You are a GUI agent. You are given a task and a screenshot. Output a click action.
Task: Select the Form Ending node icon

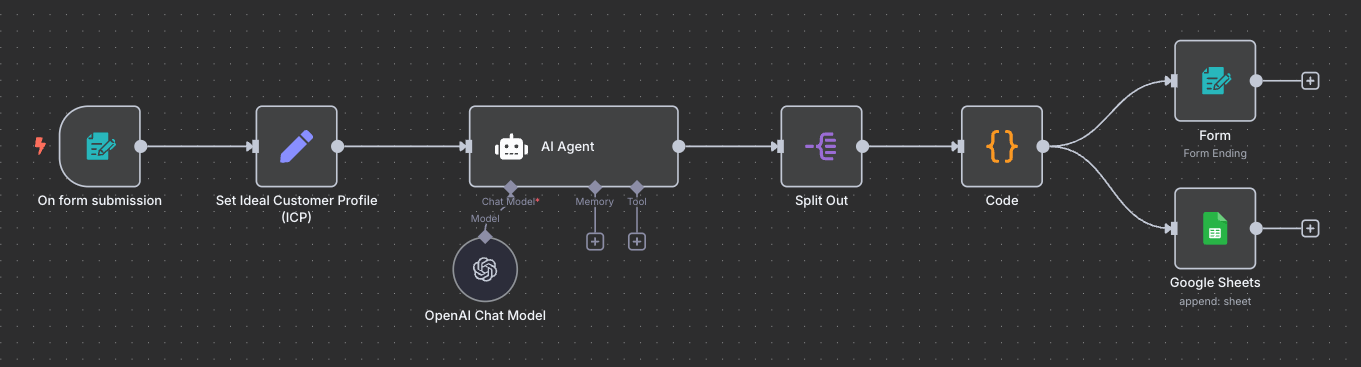(x=1215, y=81)
